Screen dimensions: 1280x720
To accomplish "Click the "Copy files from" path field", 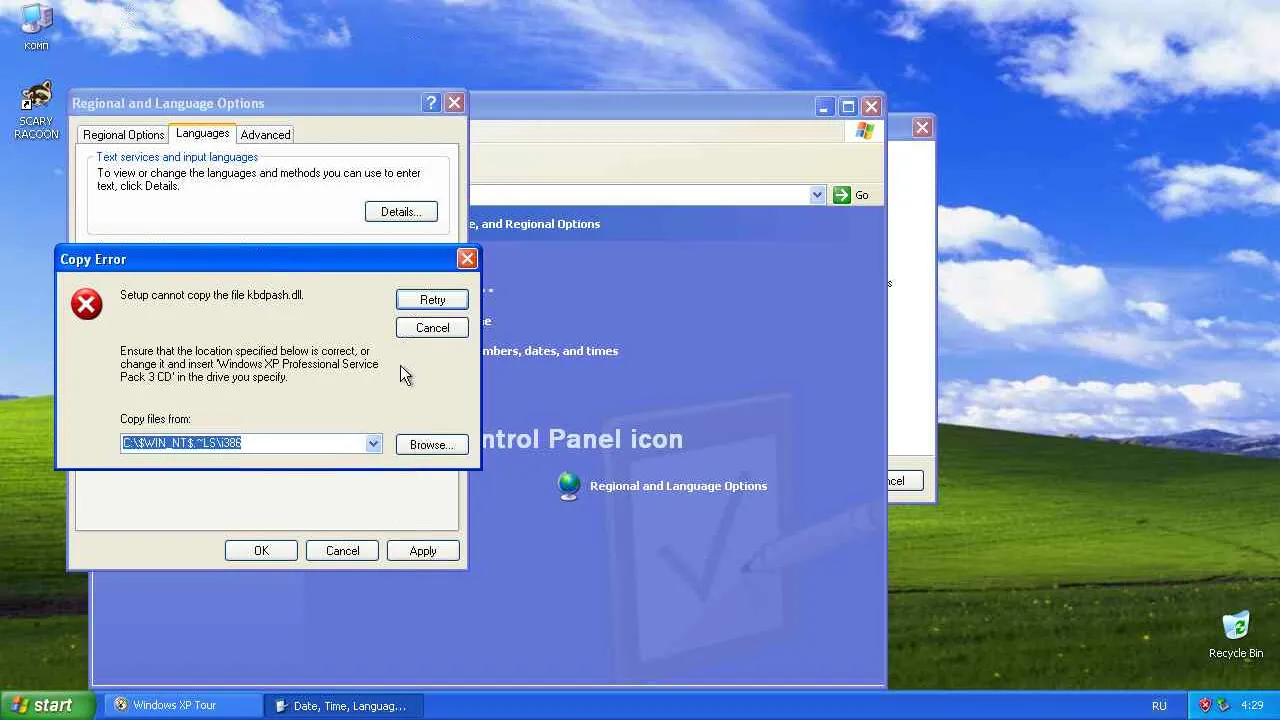I will point(243,443).
